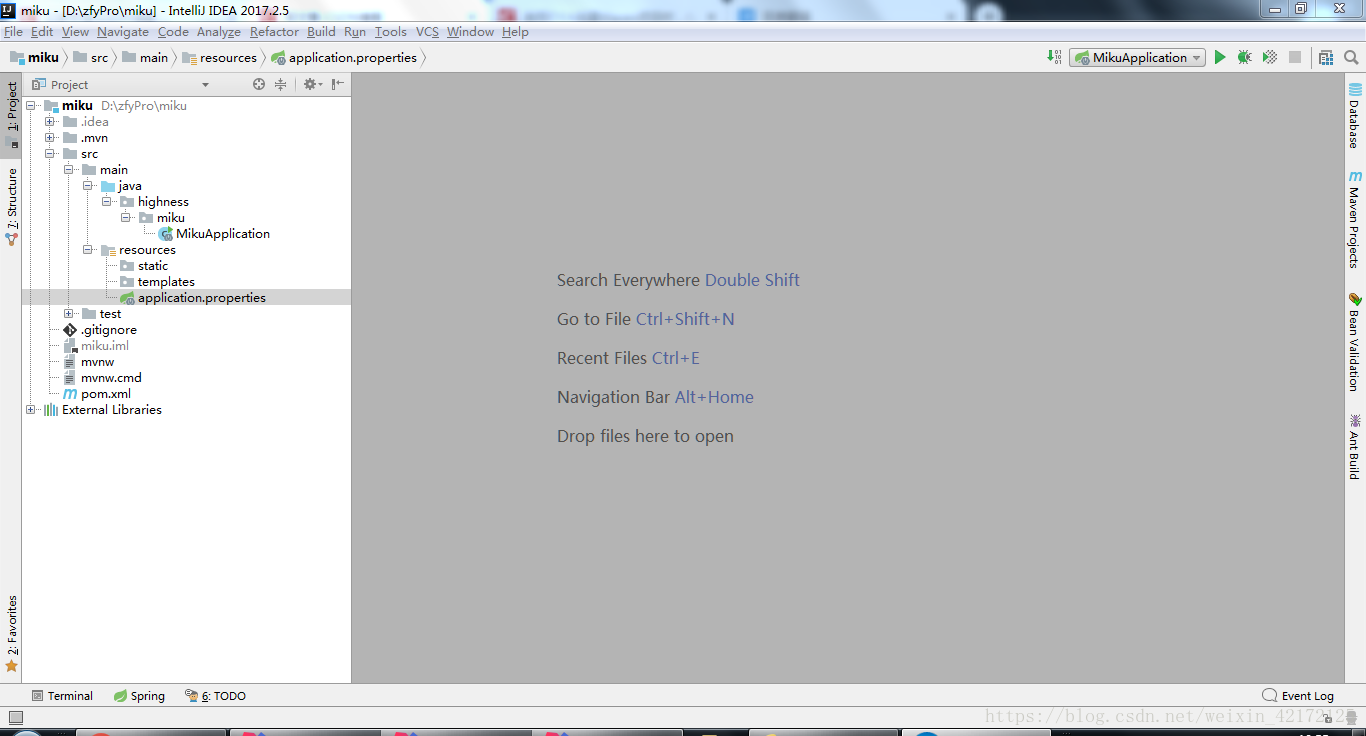Viewport: 1366px width, 736px height.
Task: Run MikuApplication with coverage
Action: 1270,58
